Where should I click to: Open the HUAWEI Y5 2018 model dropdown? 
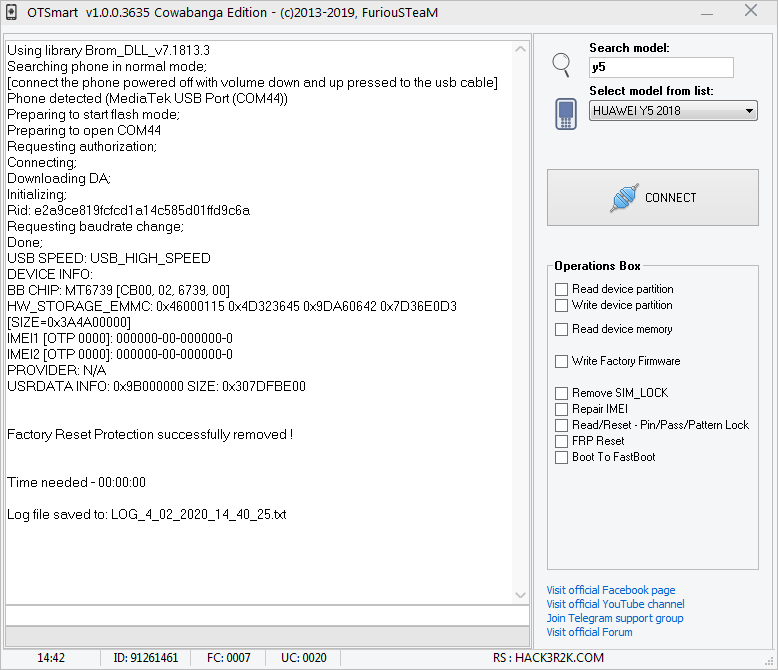coord(673,111)
